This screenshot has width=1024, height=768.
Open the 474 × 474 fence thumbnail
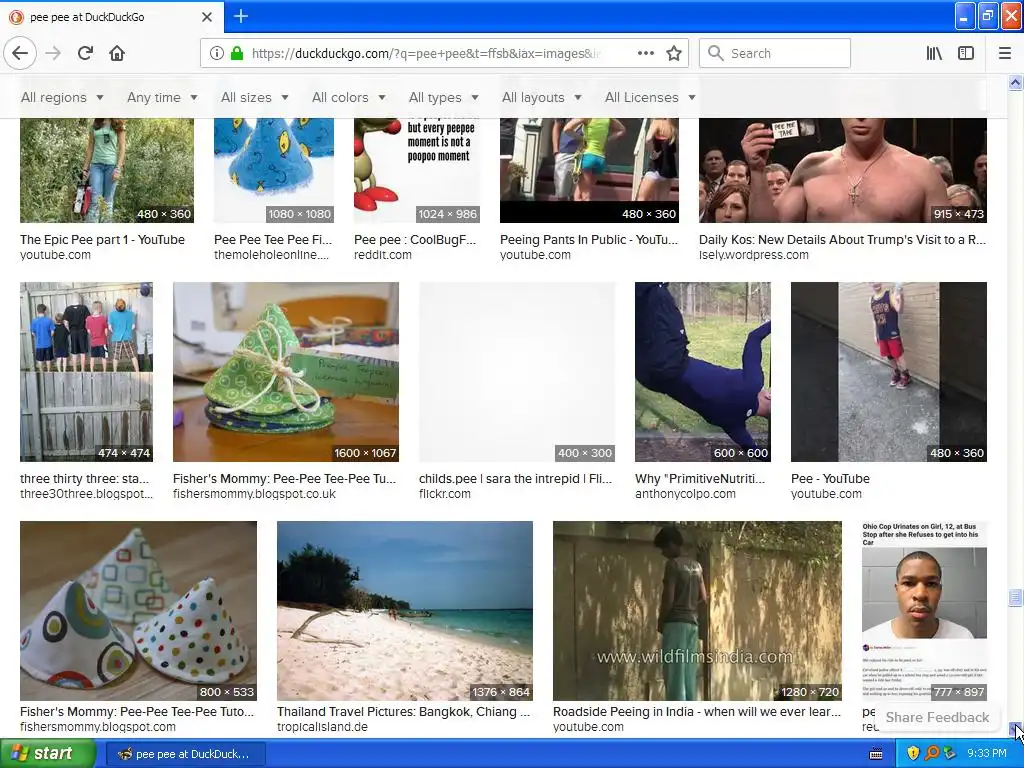pos(86,372)
